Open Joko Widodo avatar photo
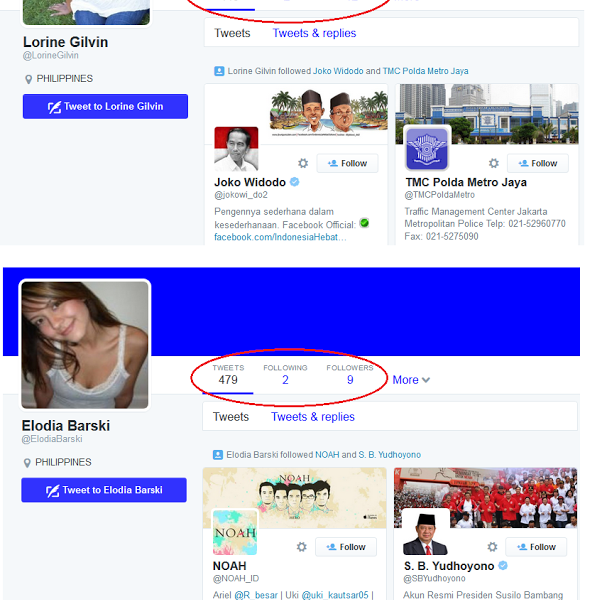This screenshot has height=600, width=602. (236, 149)
